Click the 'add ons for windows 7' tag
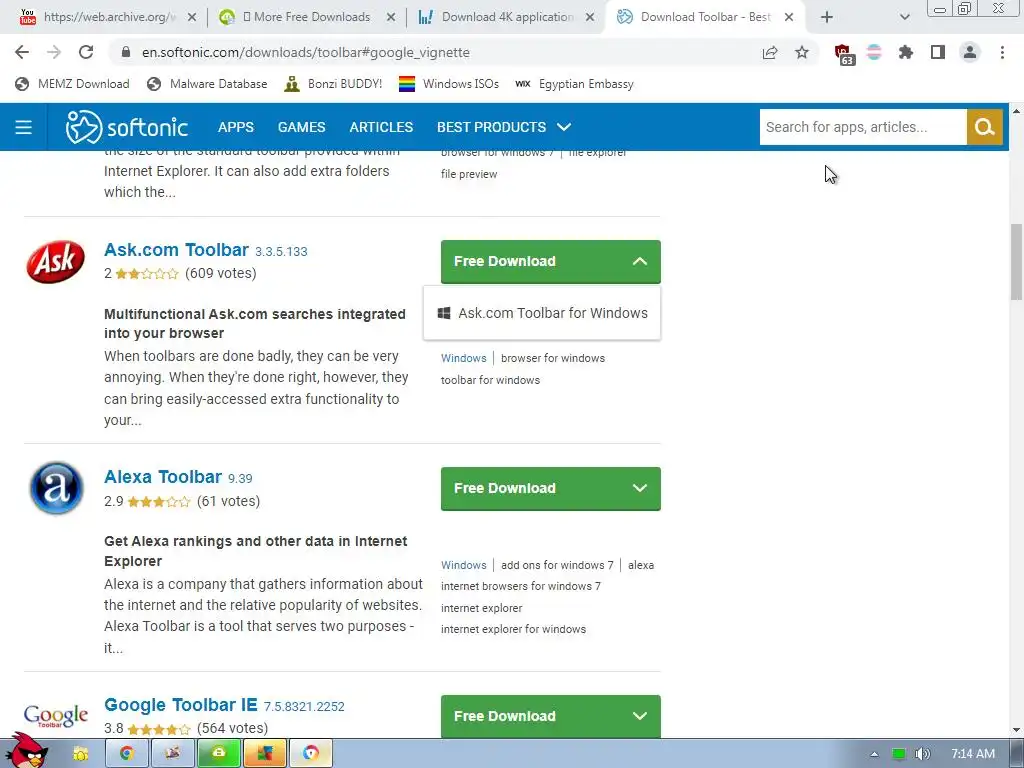 [x=557, y=565]
